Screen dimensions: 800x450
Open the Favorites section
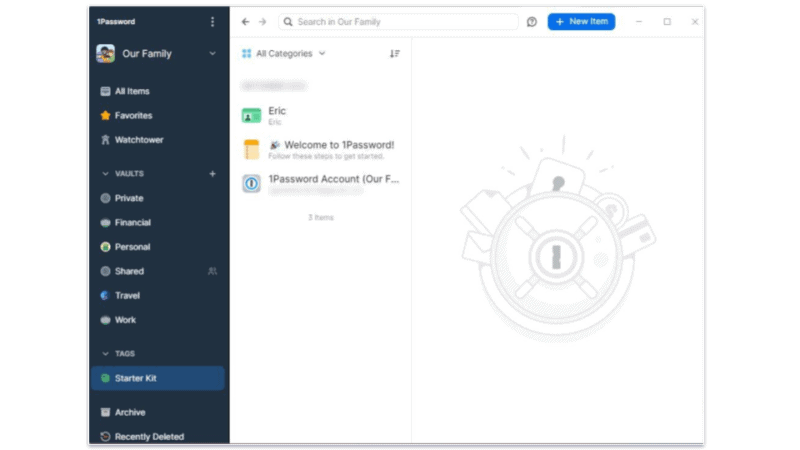157,115
